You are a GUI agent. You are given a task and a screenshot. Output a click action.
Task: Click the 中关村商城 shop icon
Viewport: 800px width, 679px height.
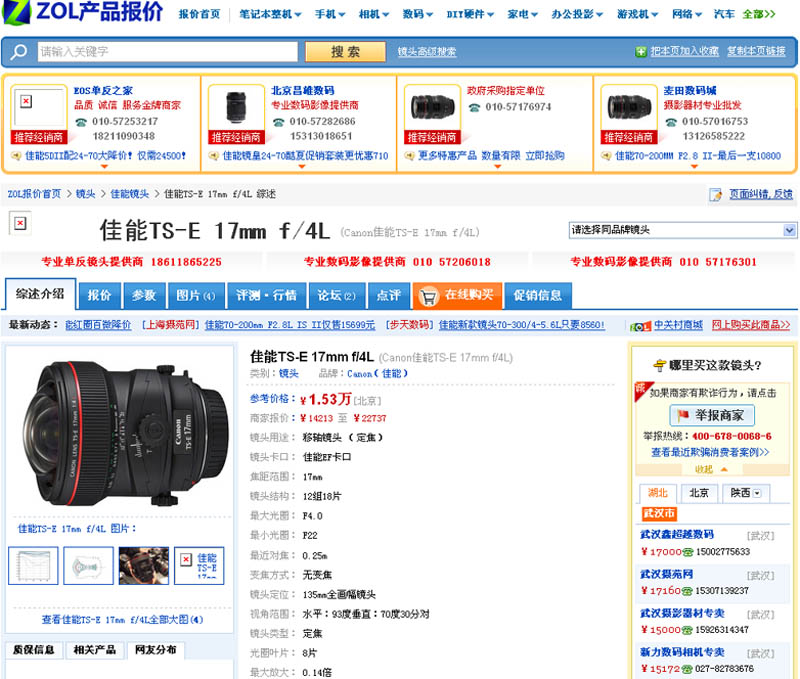click(641, 326)
